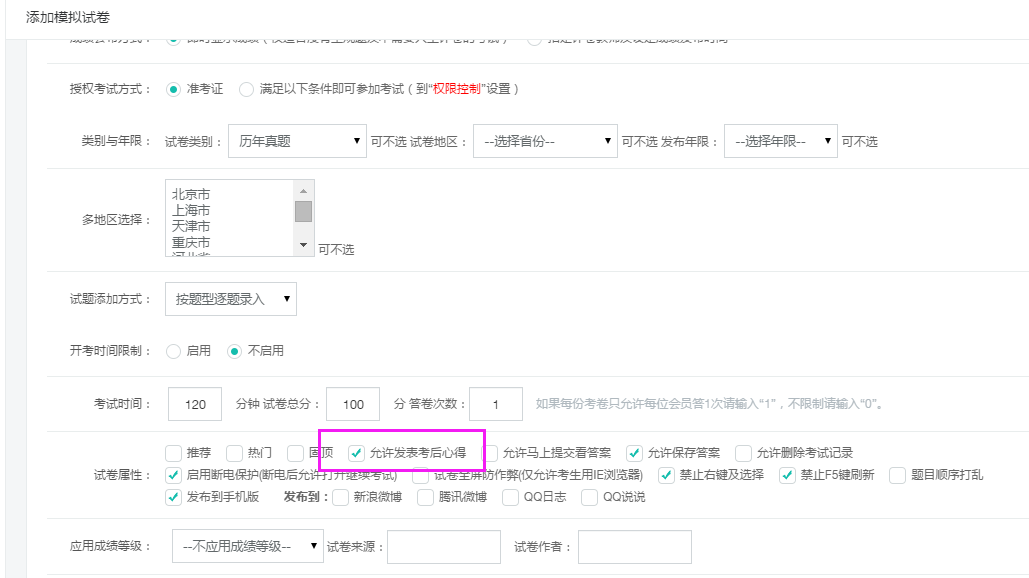Select 不启用 for exam time limit

point(234,351)
